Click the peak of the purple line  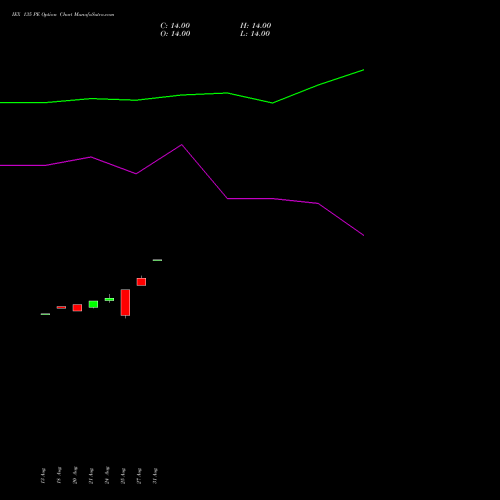[182, 145]
